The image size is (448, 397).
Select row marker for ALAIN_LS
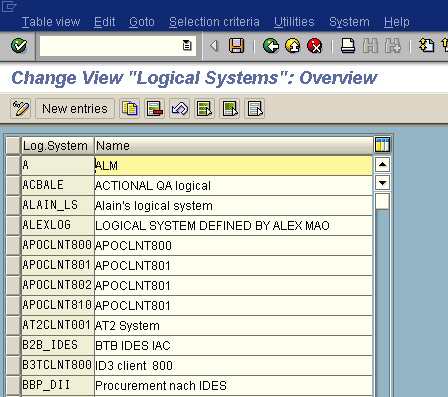[x=13, y=205]
